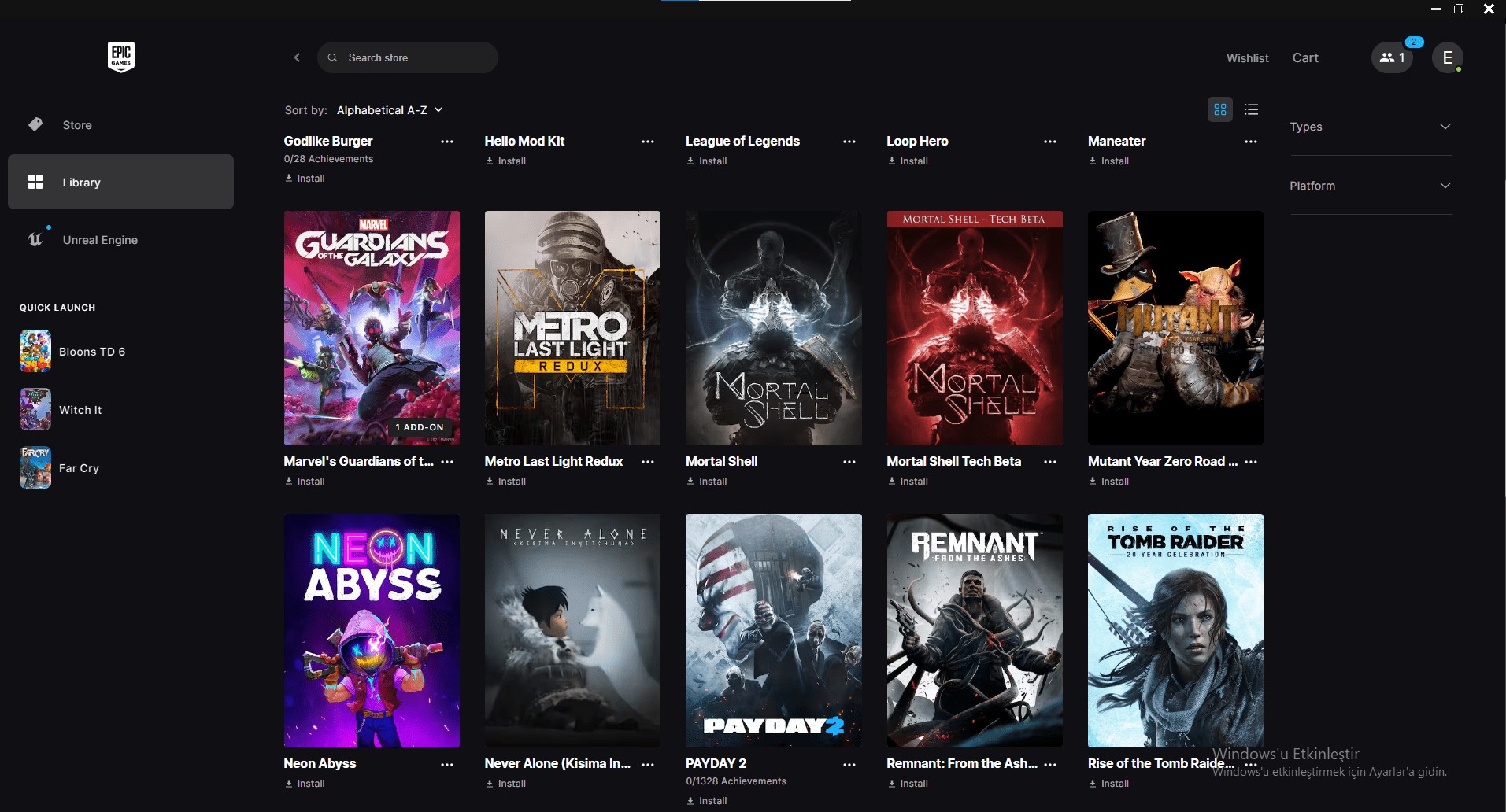
Task: Install PAYDAY 2
Action: [x=706, y=801]
